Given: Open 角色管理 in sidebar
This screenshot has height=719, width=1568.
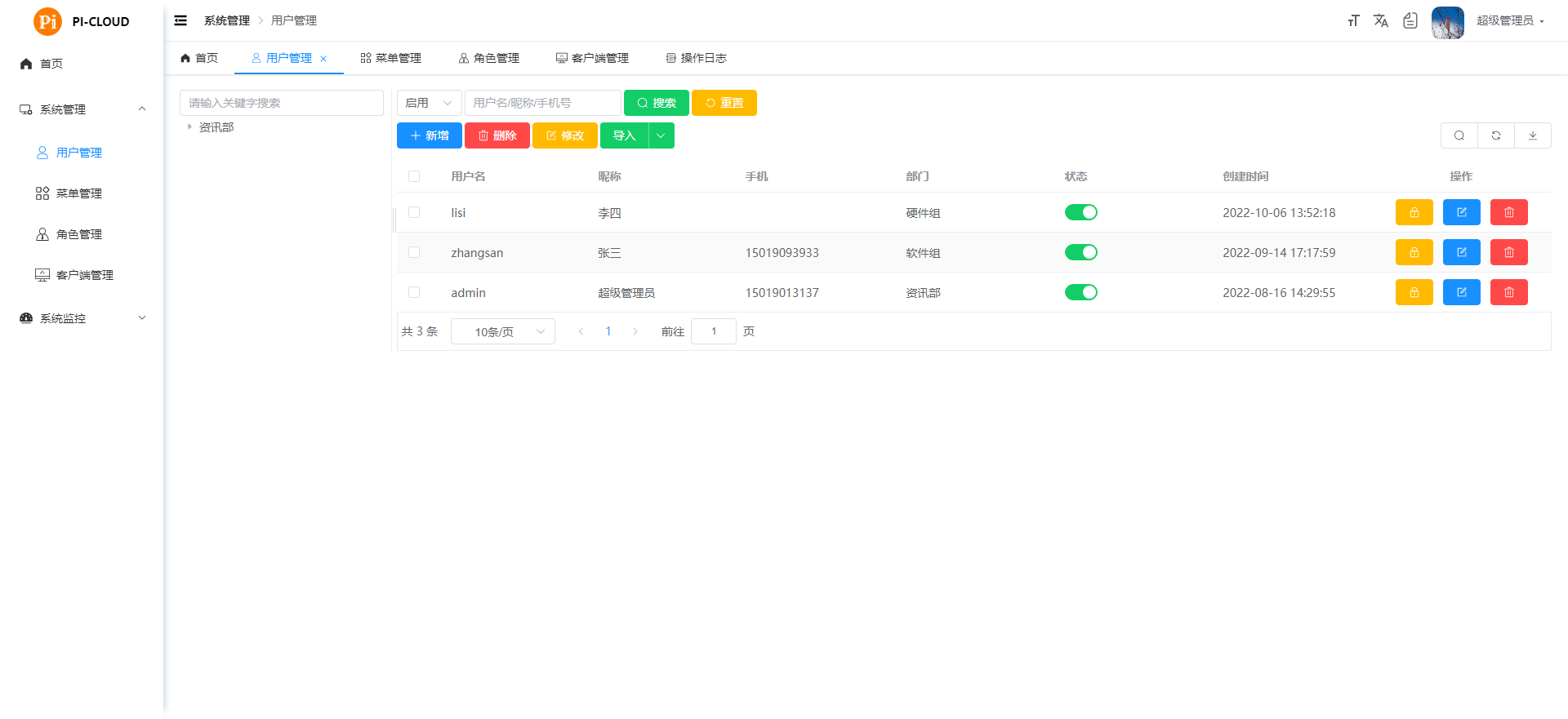Looking at the screenshot, I should (x=82, y=234).
